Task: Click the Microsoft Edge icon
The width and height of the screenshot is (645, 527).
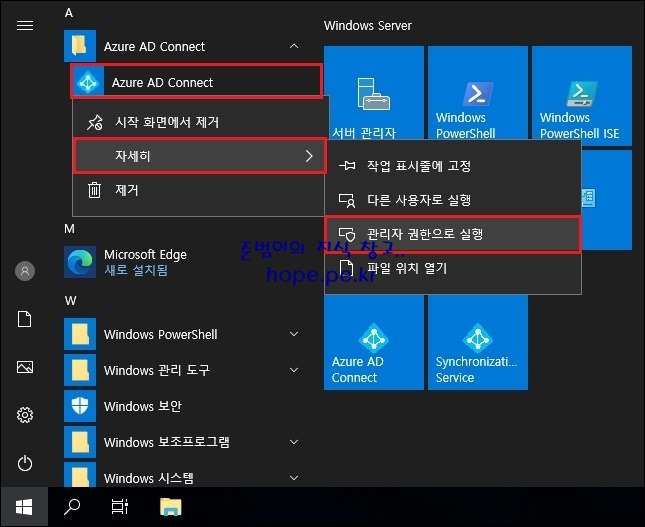Action: point(80,262)
